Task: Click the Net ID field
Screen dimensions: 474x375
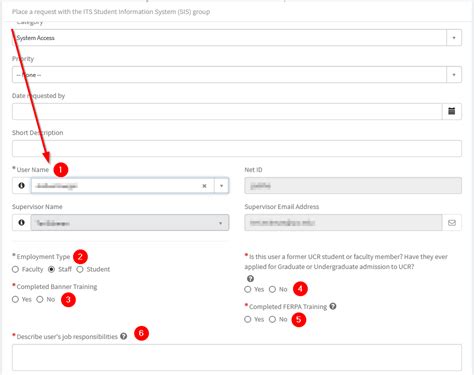Action: pos(353,186)
